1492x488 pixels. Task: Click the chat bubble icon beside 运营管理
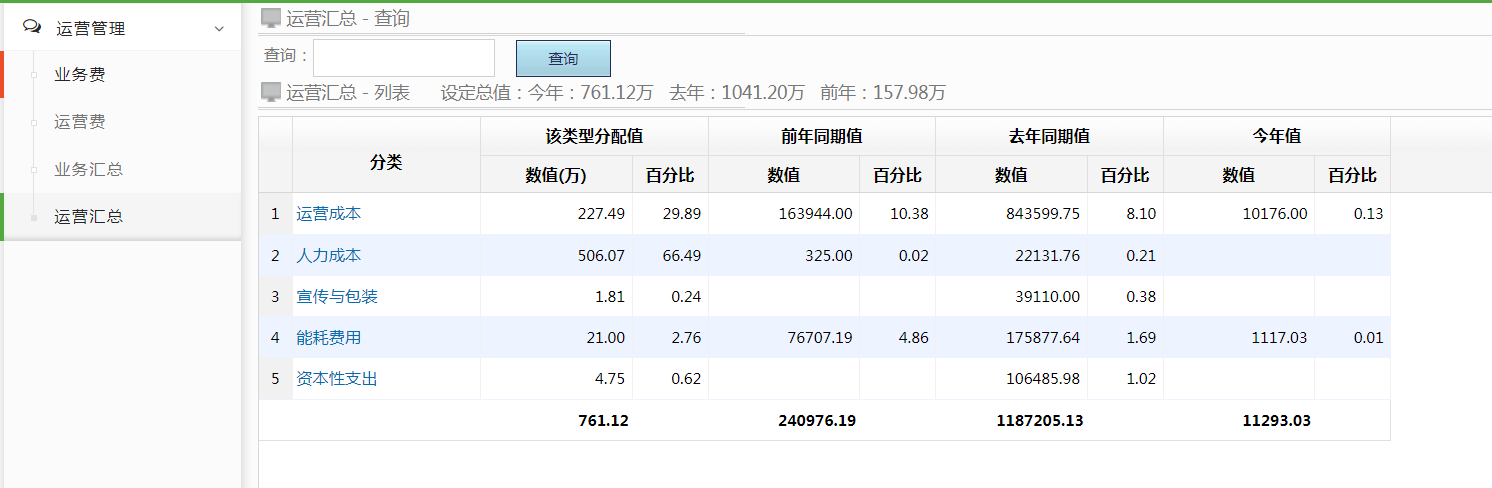(x=32, y=27)
